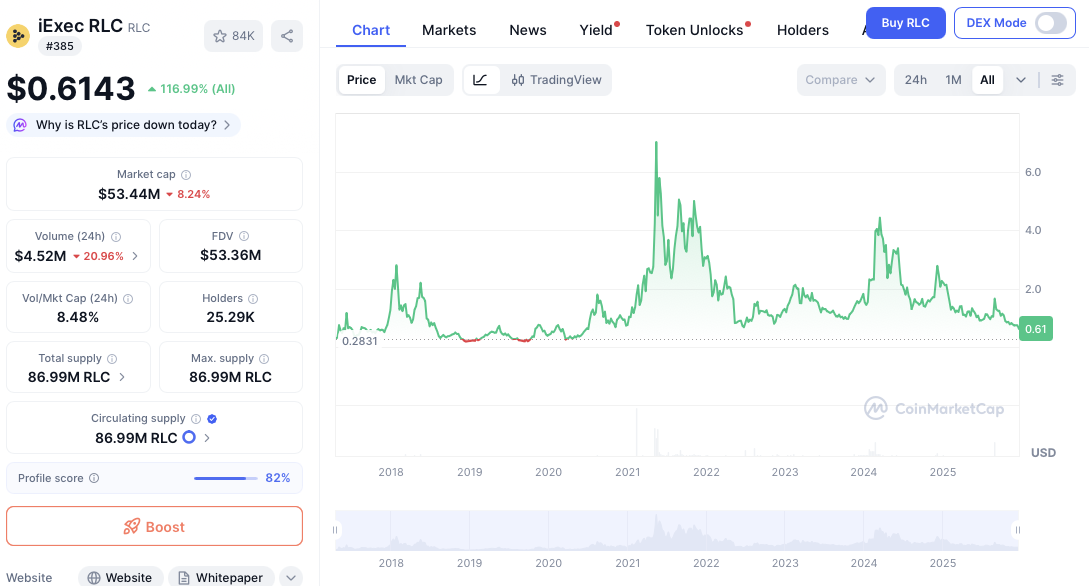Image resolution: width=1089 pixels, height=586 pixels.
Task: Click the Buy RLC button
Action: click(x=905, y=23)
